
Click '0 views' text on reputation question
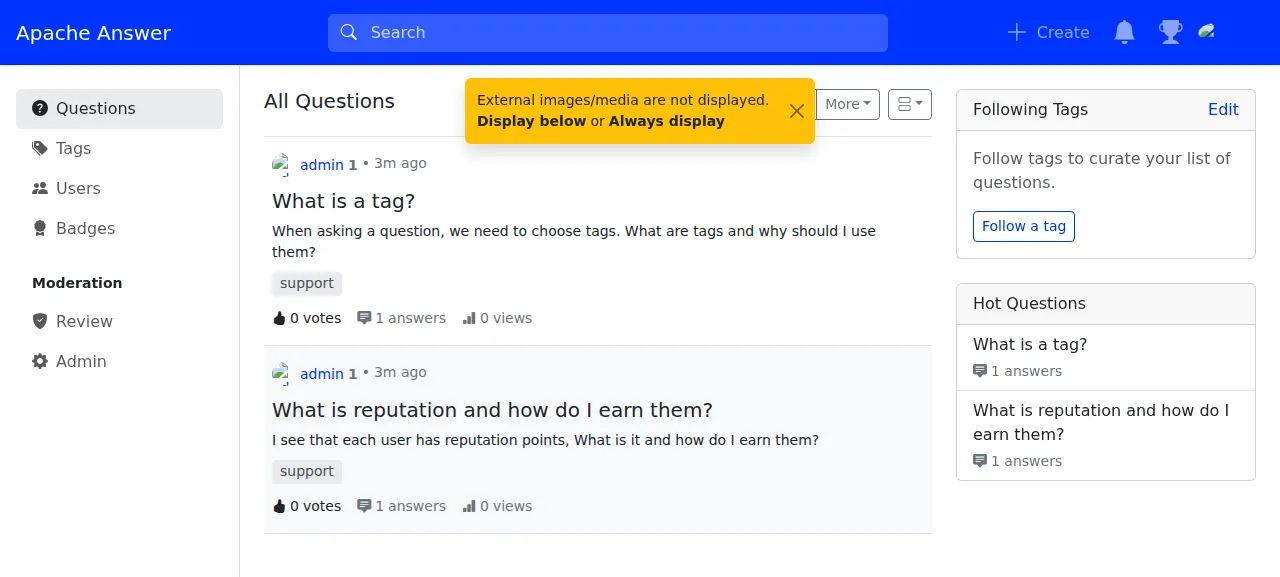(506, 506)
